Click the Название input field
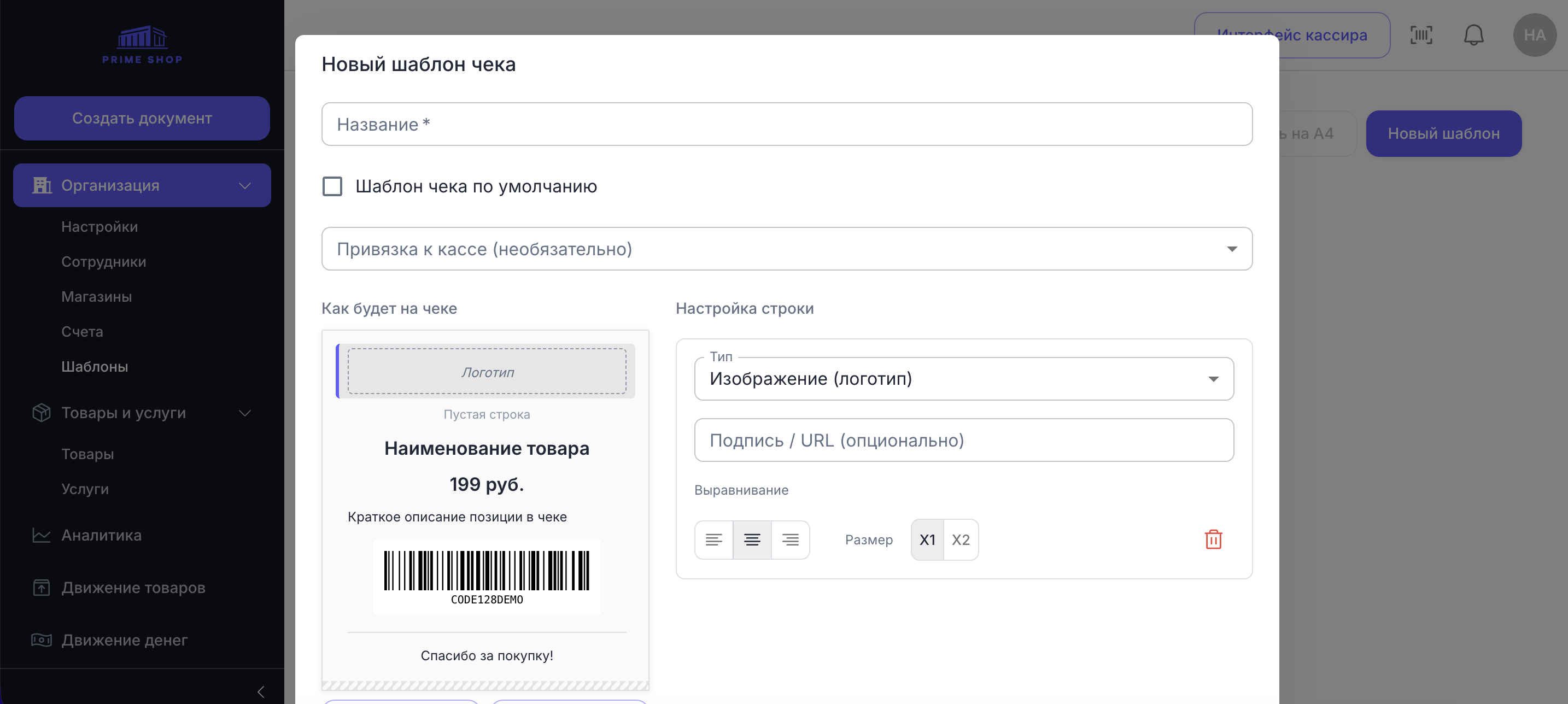Viewport: 1568px width, 704px height. click(x=786, y=124)
